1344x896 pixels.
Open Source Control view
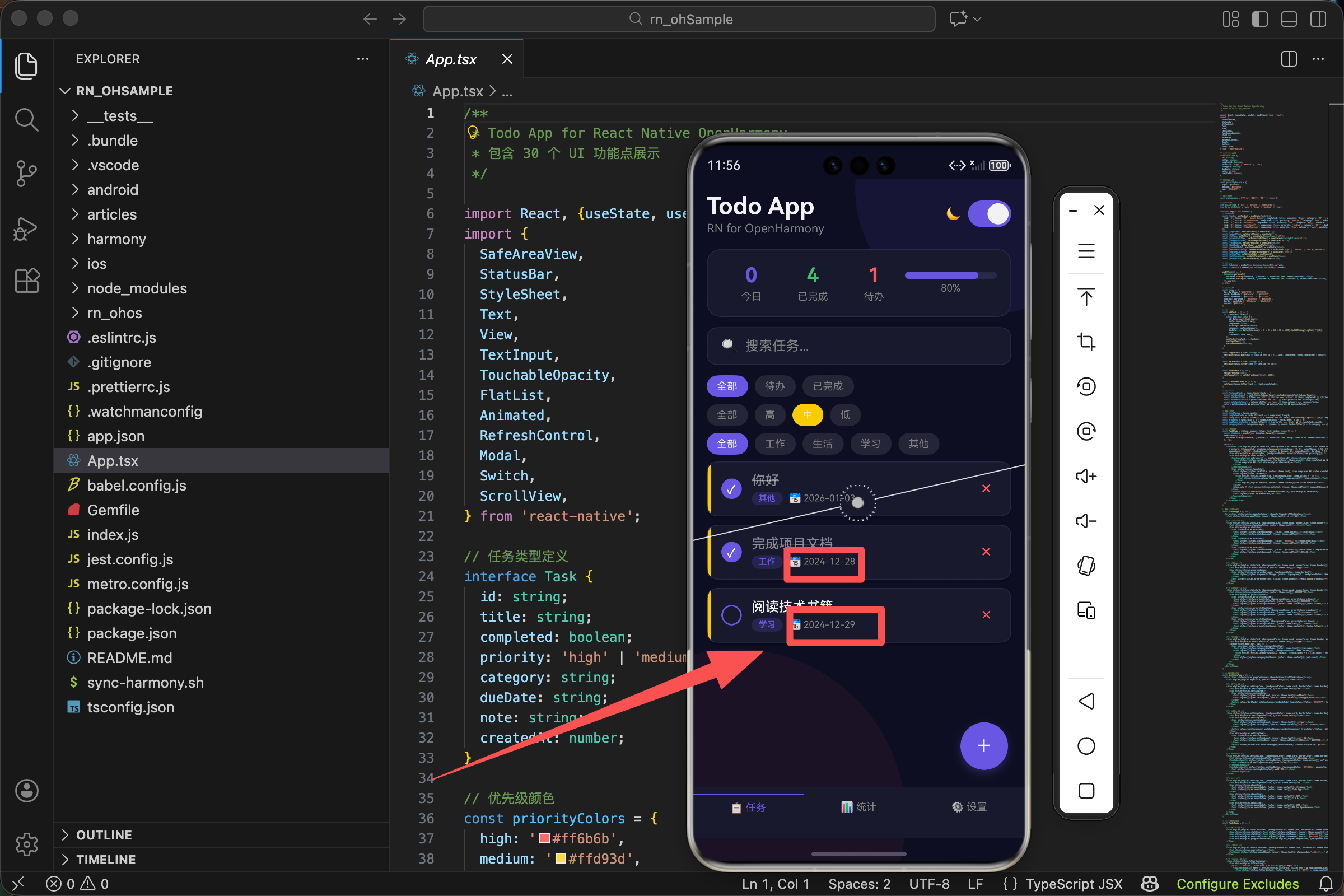[26, 174]
